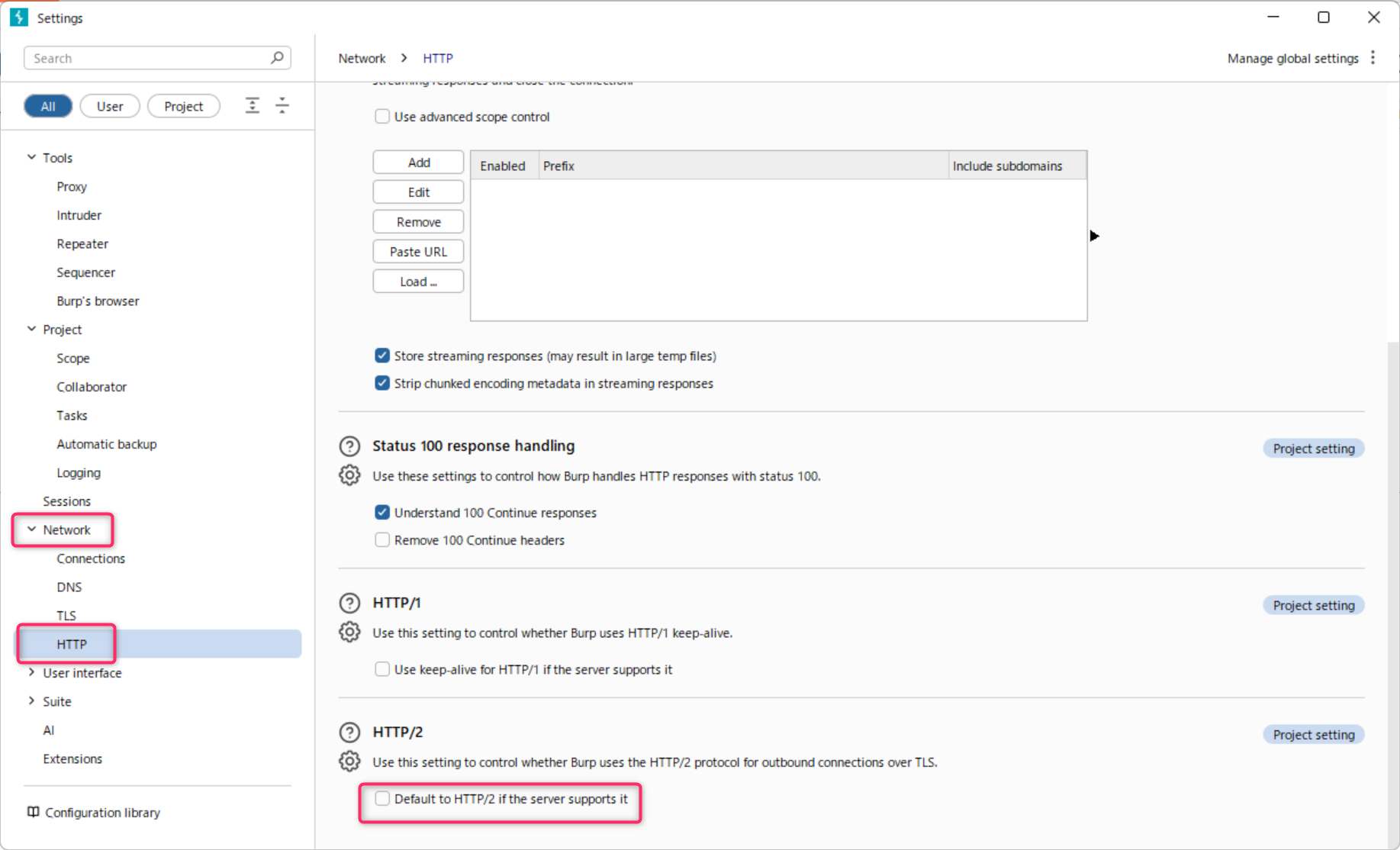The width and height of the screenshot is (1400, 850).
Task: Enable Default to HTTP/2 checkbox
Action: (x=382, y=799)
